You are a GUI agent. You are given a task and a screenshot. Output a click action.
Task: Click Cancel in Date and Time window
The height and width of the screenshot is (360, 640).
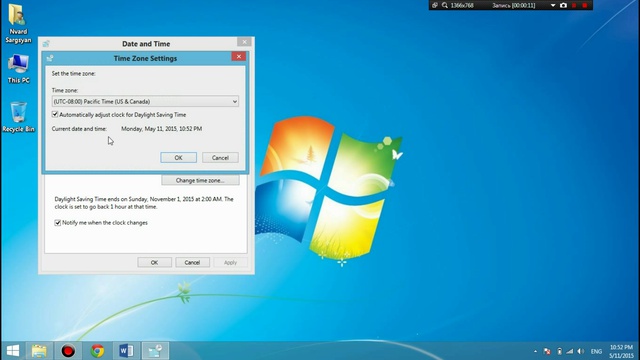click(192, 262)
